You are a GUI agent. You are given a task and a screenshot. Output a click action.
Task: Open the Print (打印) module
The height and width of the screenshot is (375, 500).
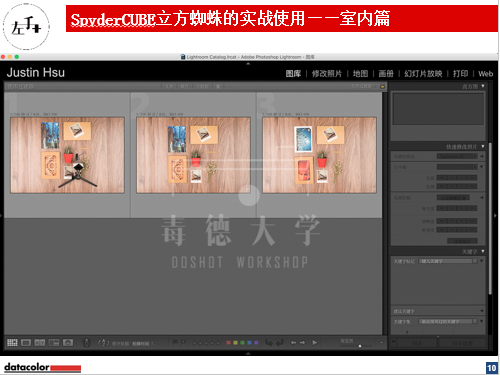(x=460, y=74)
